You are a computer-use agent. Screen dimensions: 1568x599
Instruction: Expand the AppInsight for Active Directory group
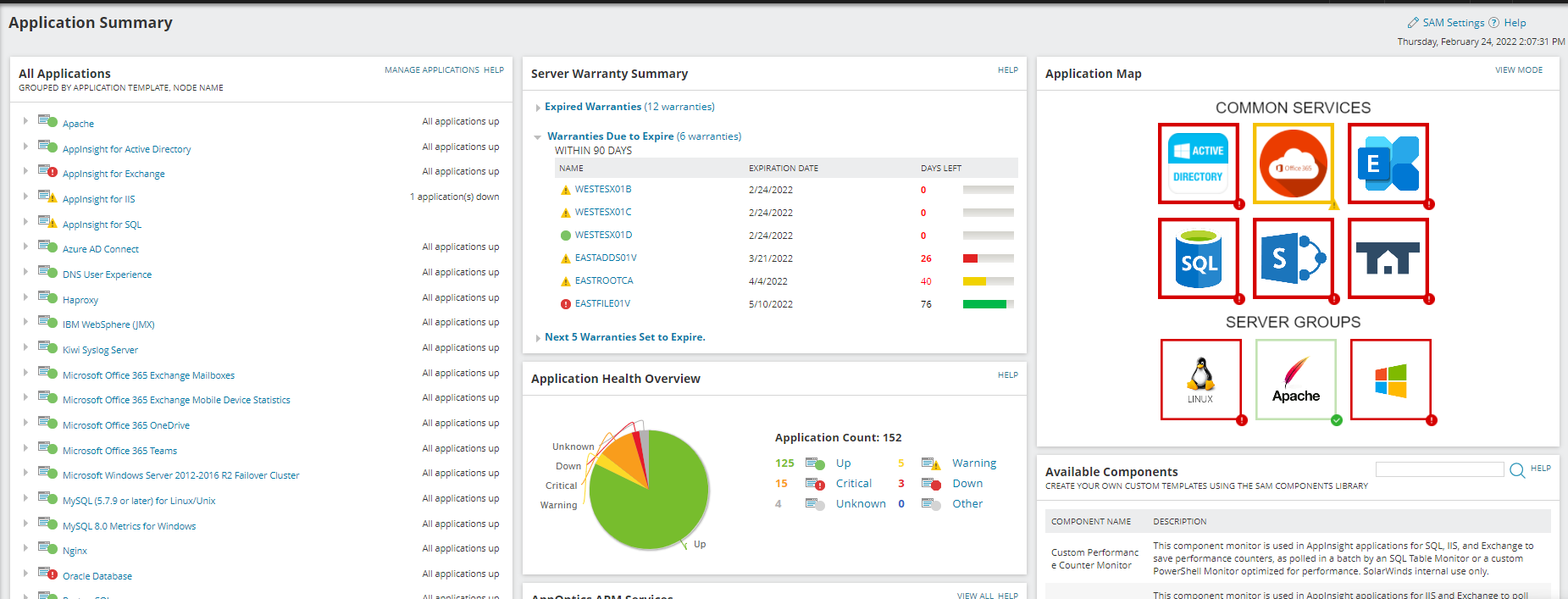[25, 147]
